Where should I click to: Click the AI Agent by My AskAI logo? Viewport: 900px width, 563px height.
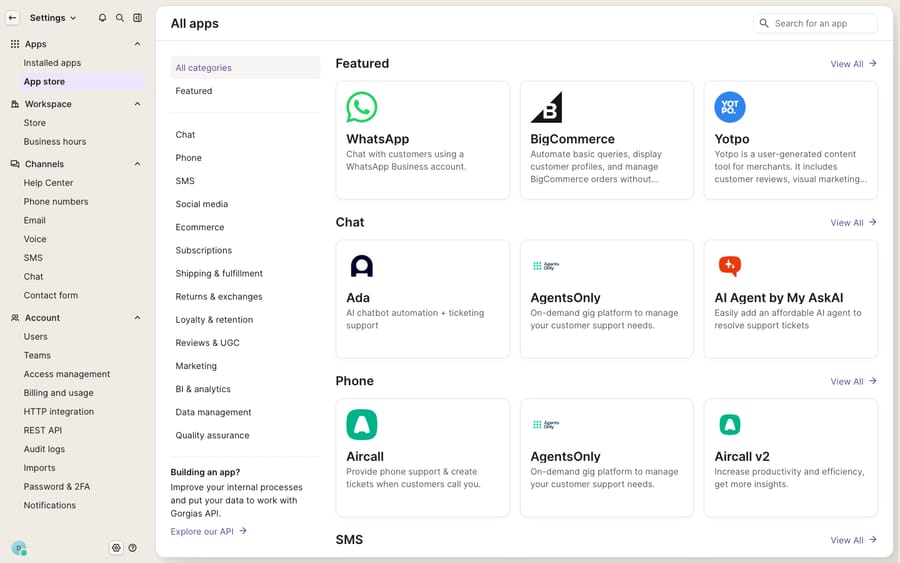730,266
